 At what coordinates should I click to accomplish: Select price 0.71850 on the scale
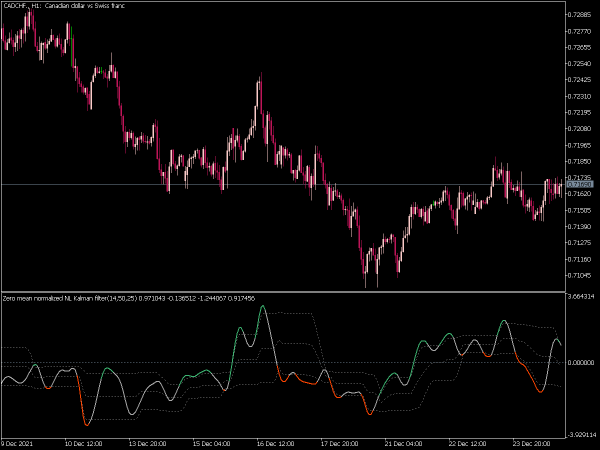click(580, 161)
